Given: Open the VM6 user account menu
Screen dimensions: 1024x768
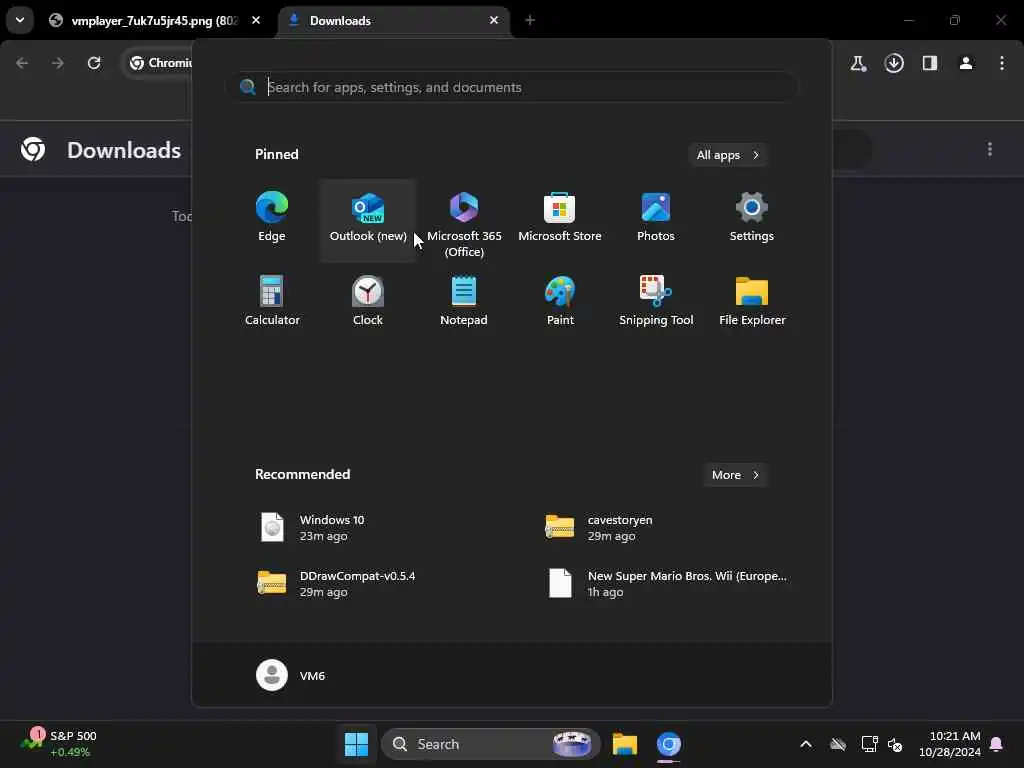Looking at the screenshot, I should pos(291,675).
